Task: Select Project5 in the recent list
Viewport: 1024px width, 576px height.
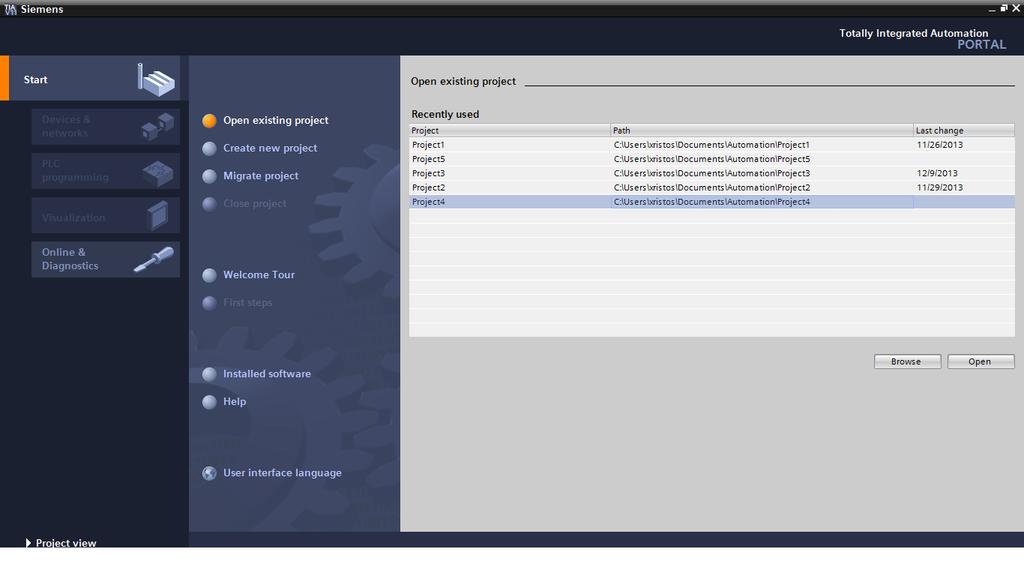Action: pyautogui.click(x=428, y=159)
